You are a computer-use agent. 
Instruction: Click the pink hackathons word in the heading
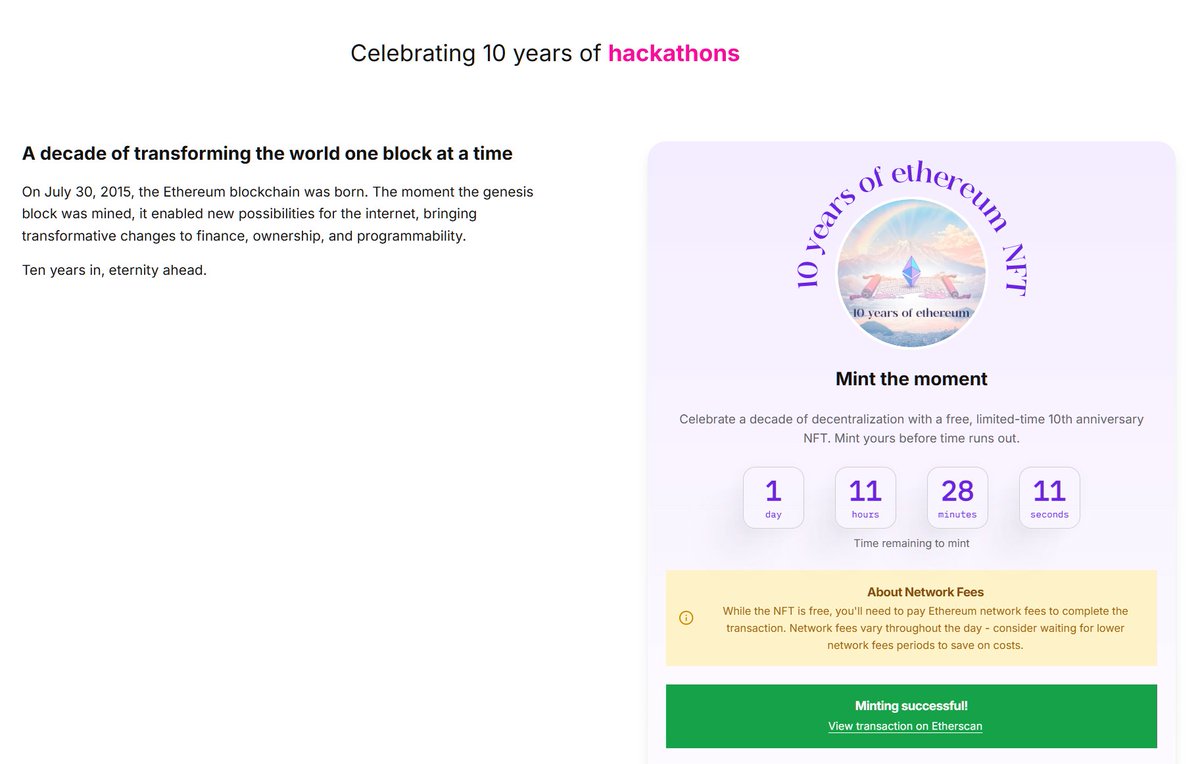(674, 53)
